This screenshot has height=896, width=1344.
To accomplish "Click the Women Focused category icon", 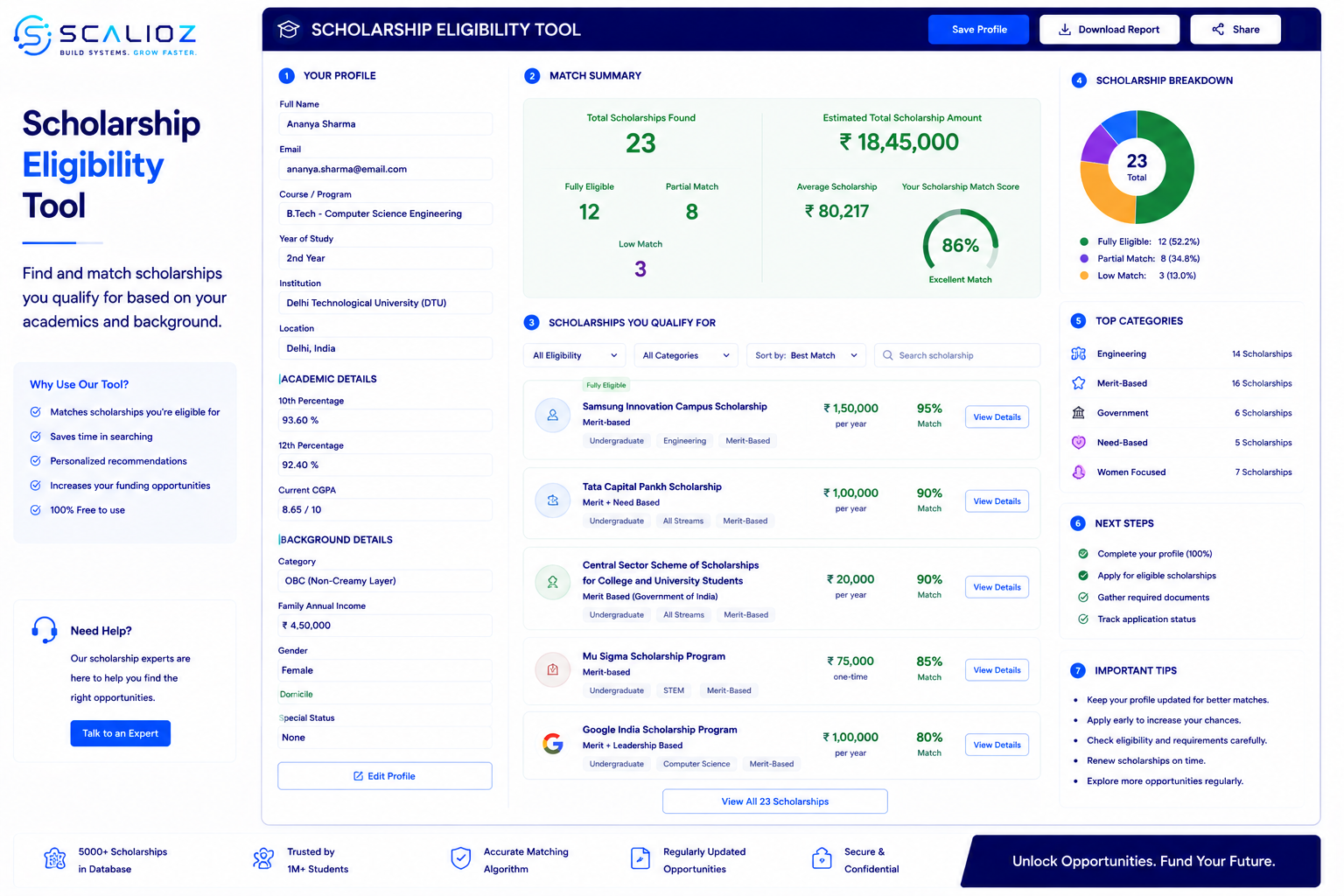I will click(x=1079, y=472).
